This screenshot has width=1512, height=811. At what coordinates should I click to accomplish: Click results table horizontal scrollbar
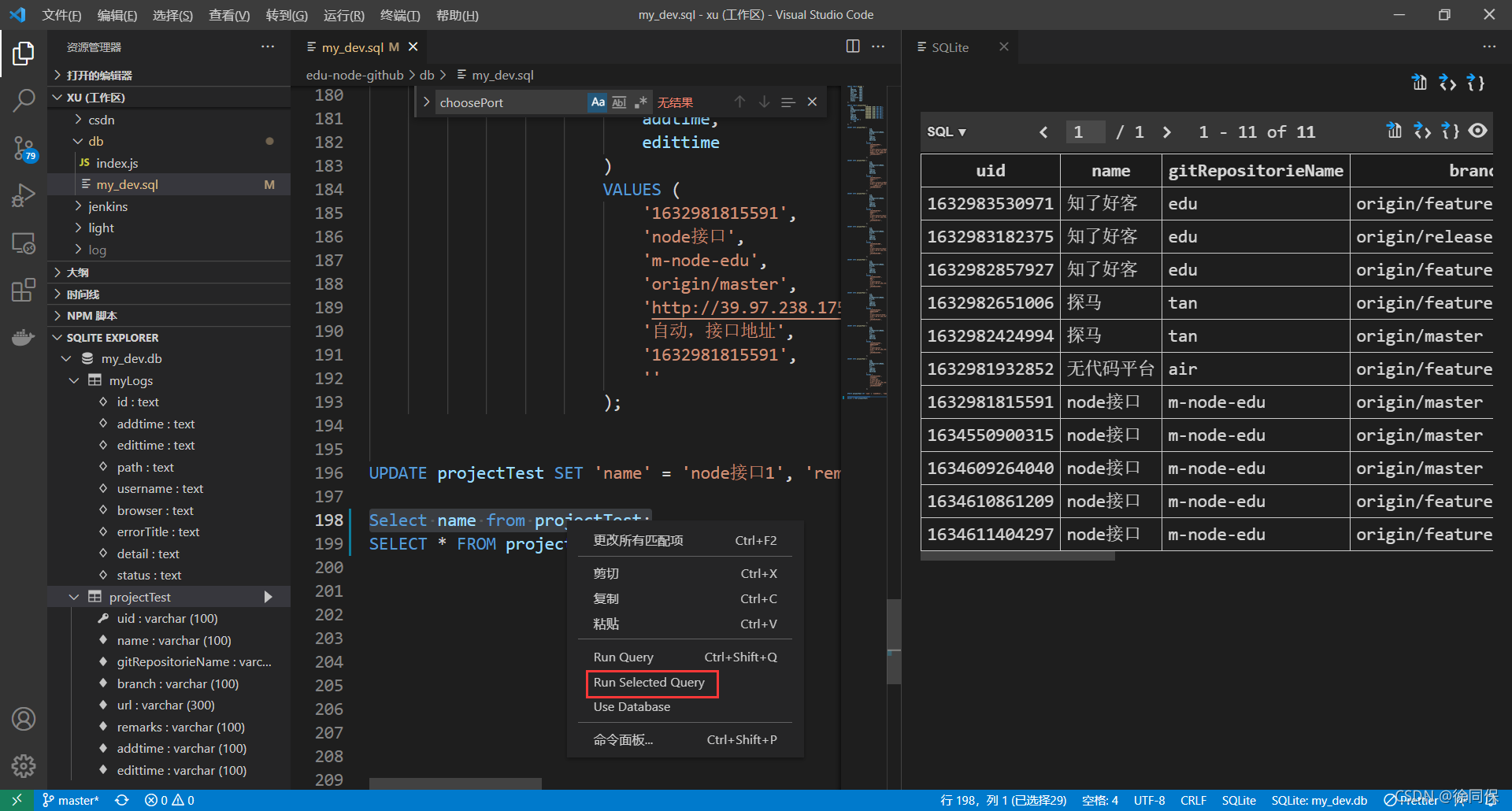pos(1017,556)
